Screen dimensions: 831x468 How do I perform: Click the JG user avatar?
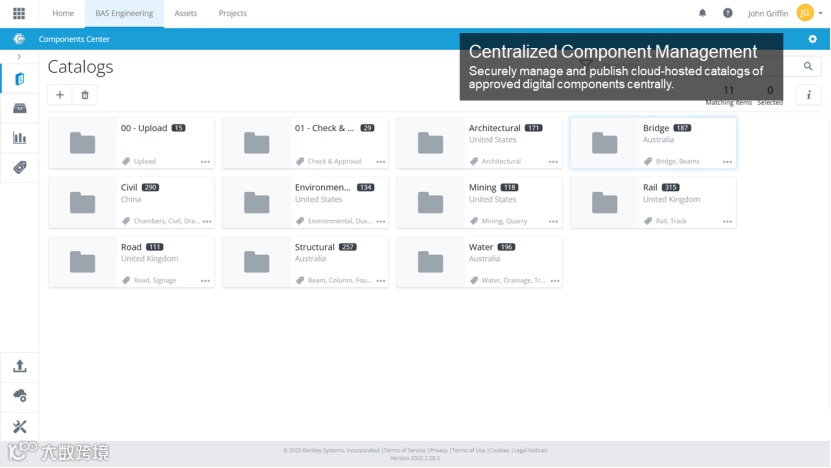pyautogui.click(x=805, y=13)
